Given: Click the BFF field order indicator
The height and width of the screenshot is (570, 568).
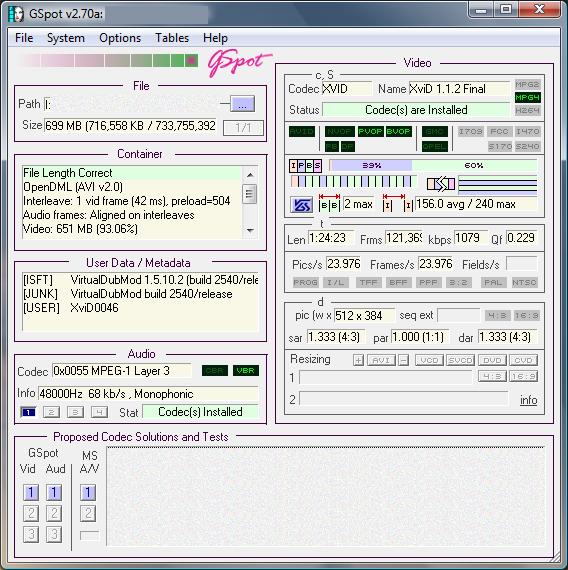Looking at the screenshot, I should tap(398, 282).
